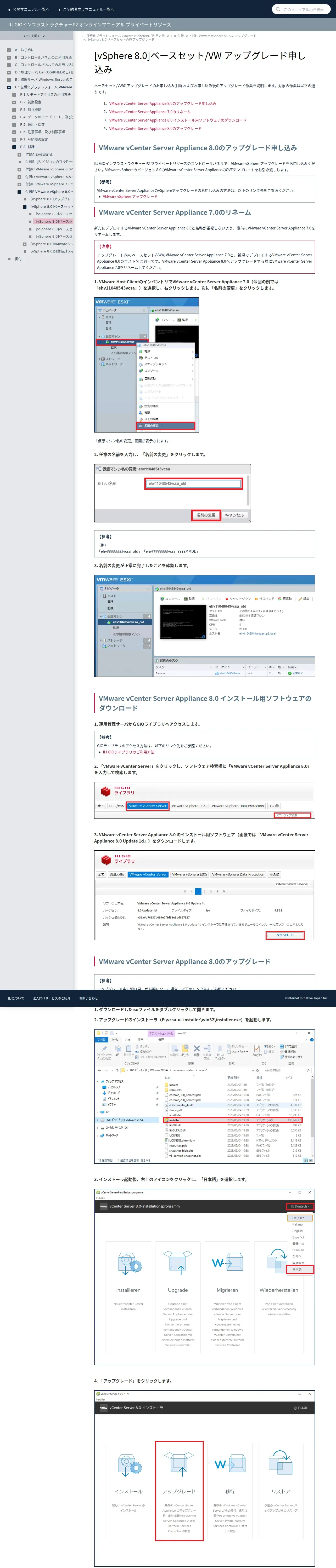
Task: Open IIJについて footer link
Action: [x=16, y=998]
